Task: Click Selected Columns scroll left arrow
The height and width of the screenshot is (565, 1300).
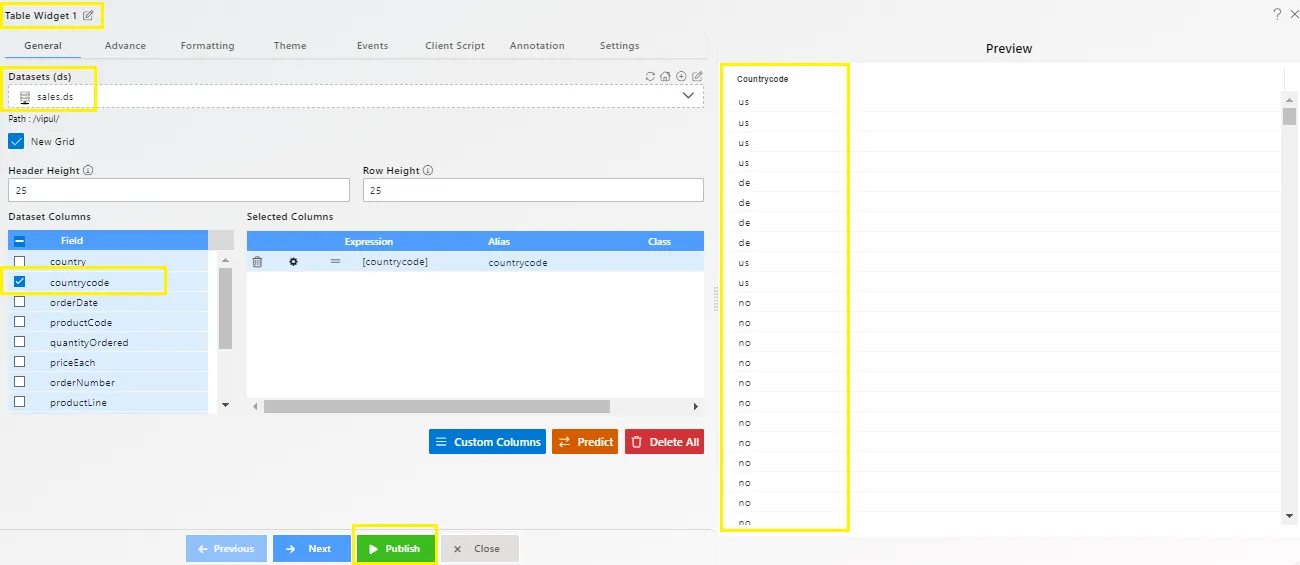Action: (x=254, y=407)
